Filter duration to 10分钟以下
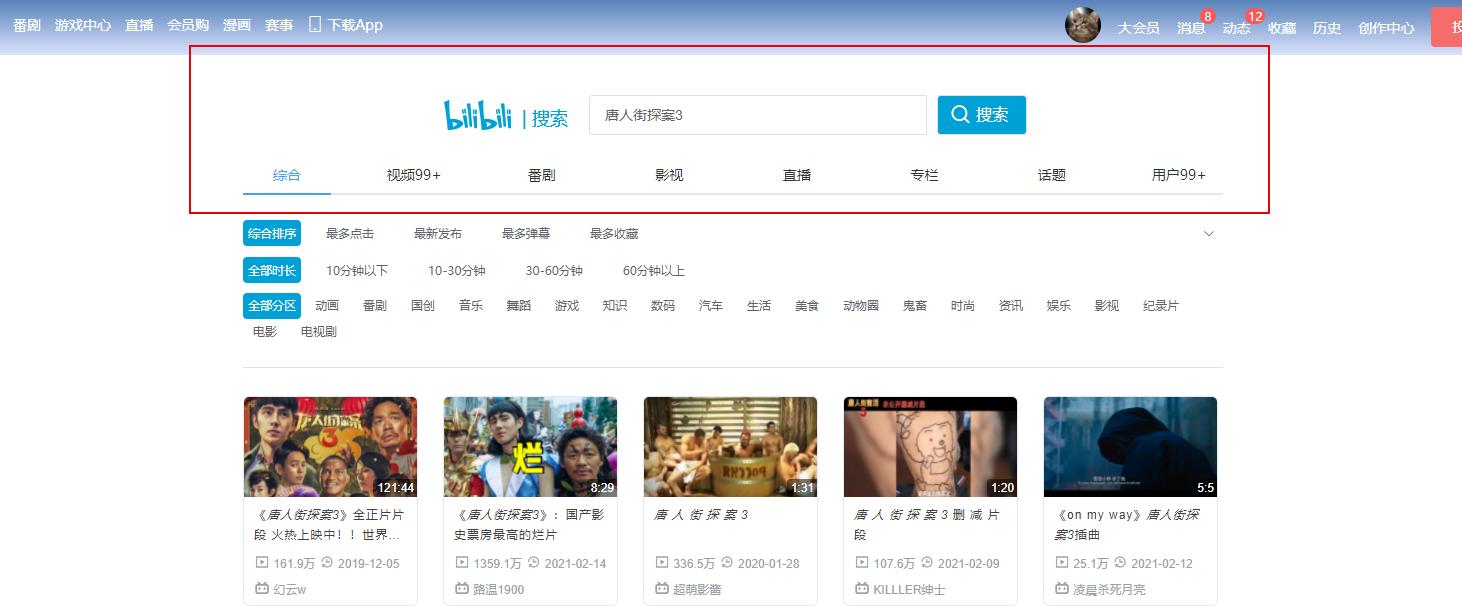The height and width of the screenshot is (606, 1462). 357,270
